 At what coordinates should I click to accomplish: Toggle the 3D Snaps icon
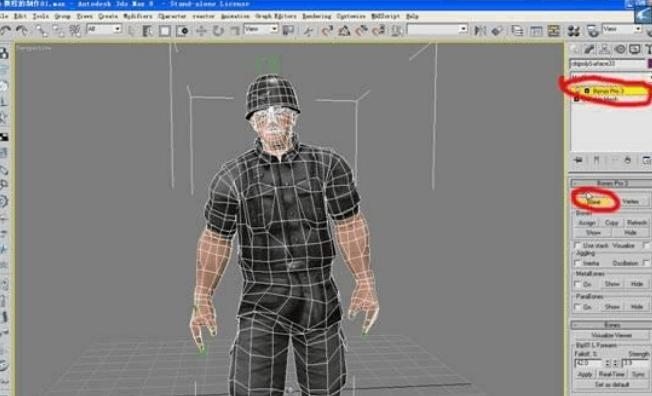coord(327,31)
